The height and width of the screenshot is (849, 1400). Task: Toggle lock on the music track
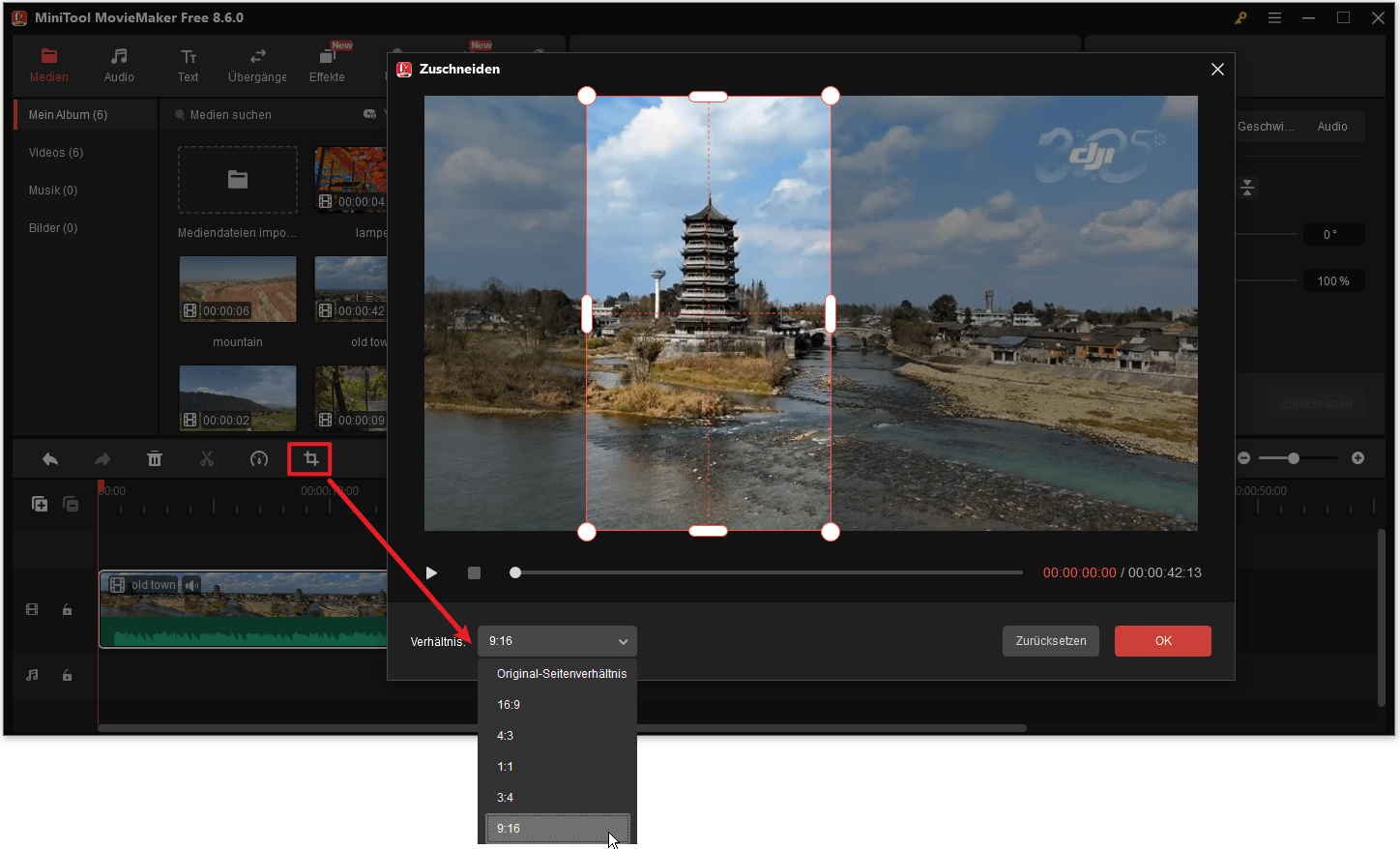click(67, 676)
